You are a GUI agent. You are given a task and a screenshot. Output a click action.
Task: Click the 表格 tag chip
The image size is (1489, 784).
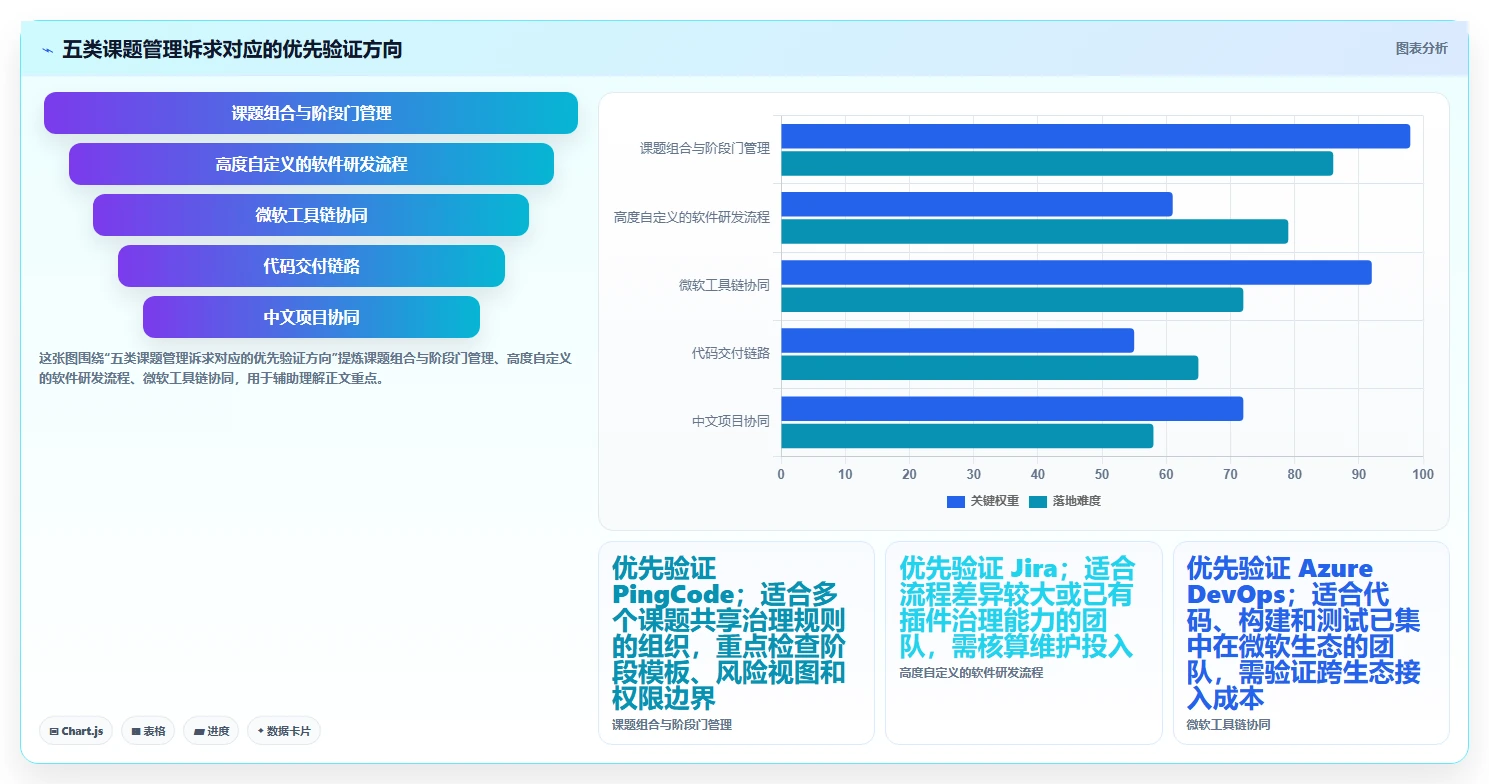pyautogui.click(x=148, y=731)
